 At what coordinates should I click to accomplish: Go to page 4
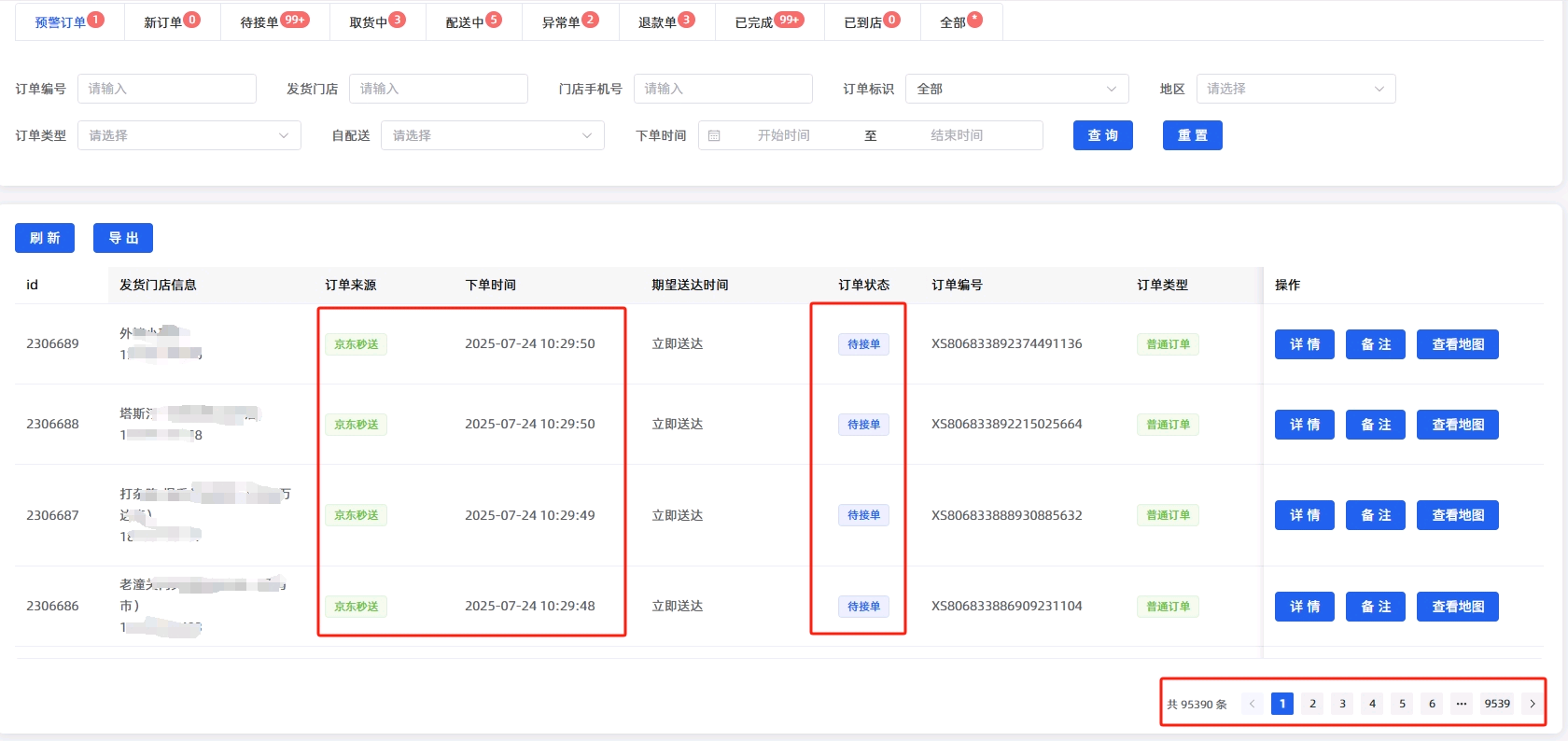[1372, 704]
